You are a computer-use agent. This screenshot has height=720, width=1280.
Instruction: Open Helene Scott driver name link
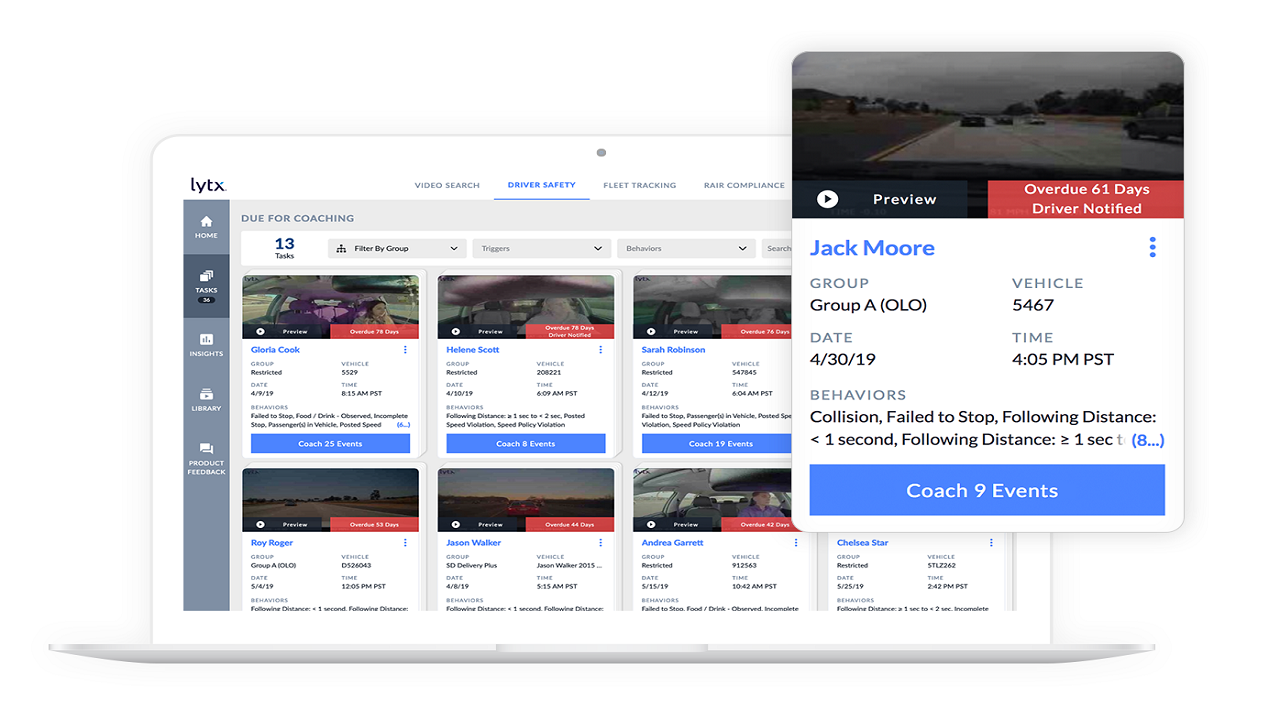[x=473, y=350]
